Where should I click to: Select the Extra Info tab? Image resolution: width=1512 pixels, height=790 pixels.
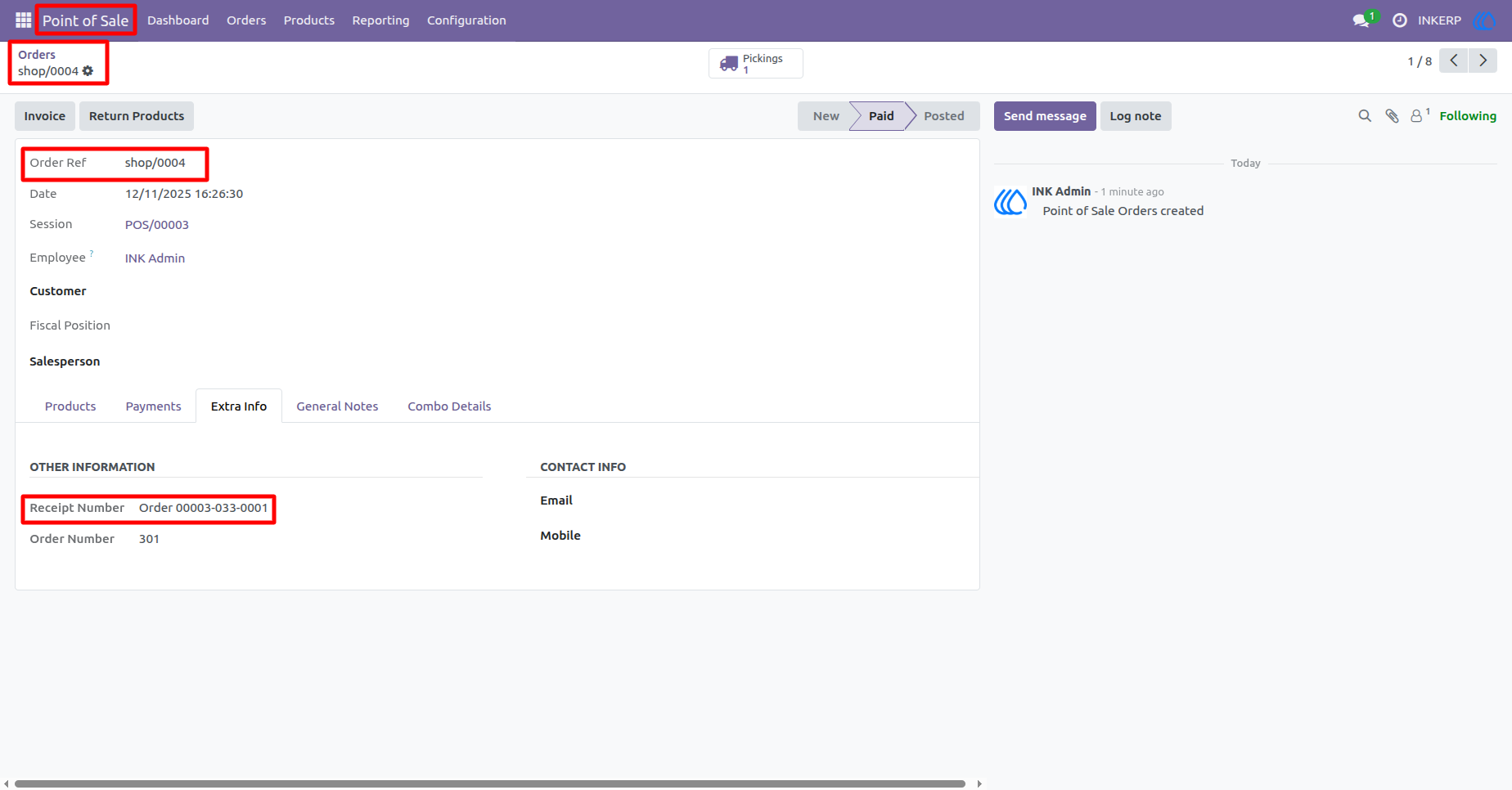click(x=239, y=406)
